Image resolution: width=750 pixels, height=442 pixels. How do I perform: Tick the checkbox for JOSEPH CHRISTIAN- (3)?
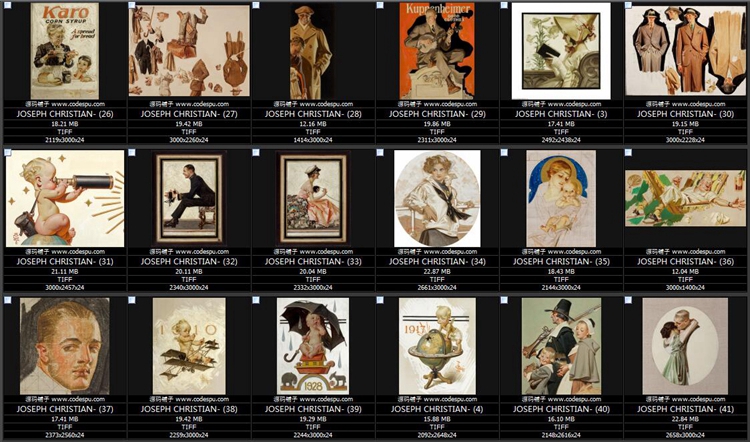[504, 5]
